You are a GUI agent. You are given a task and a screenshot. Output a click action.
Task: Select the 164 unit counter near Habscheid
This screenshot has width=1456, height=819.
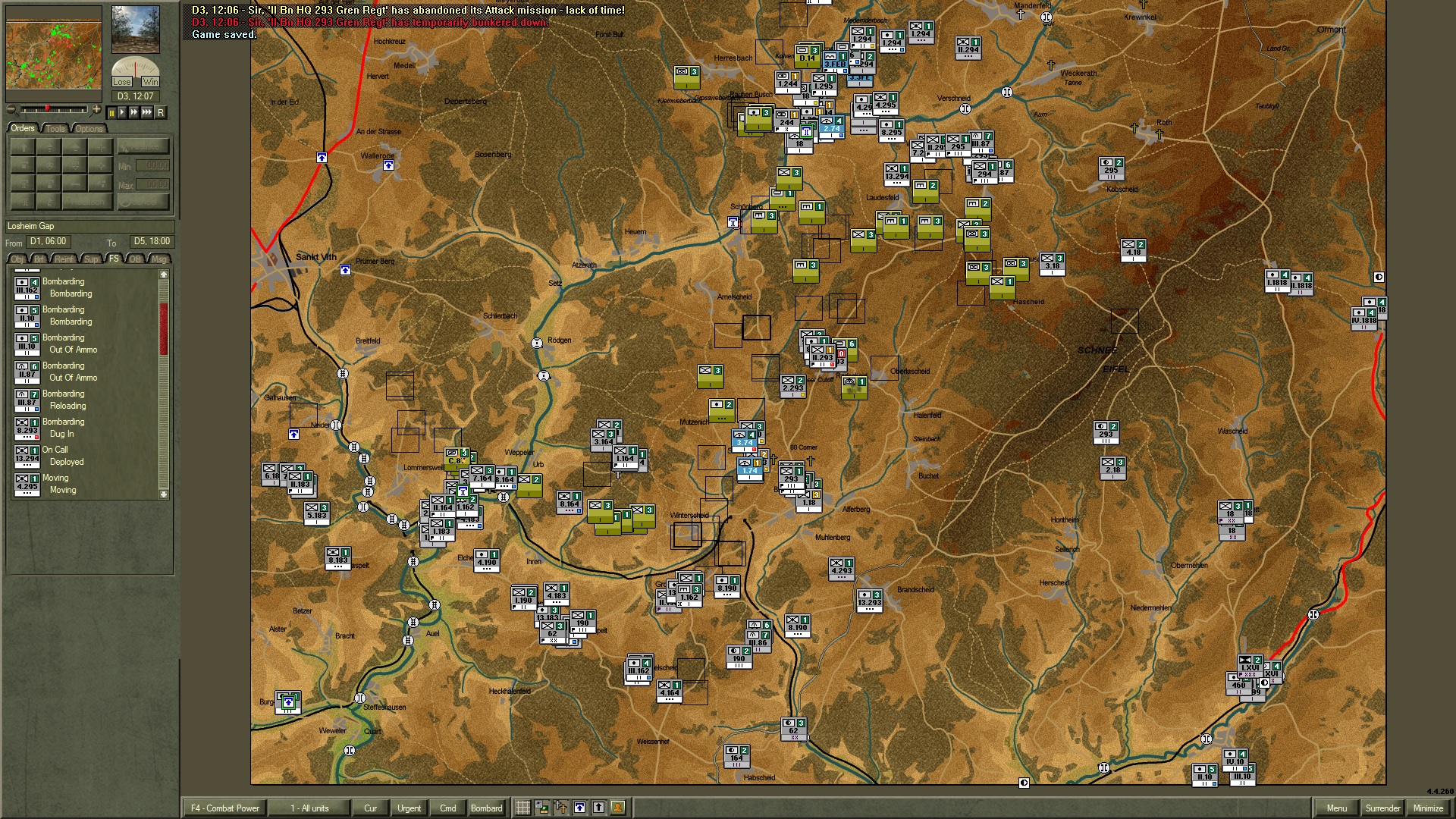[x=737, y=756]
